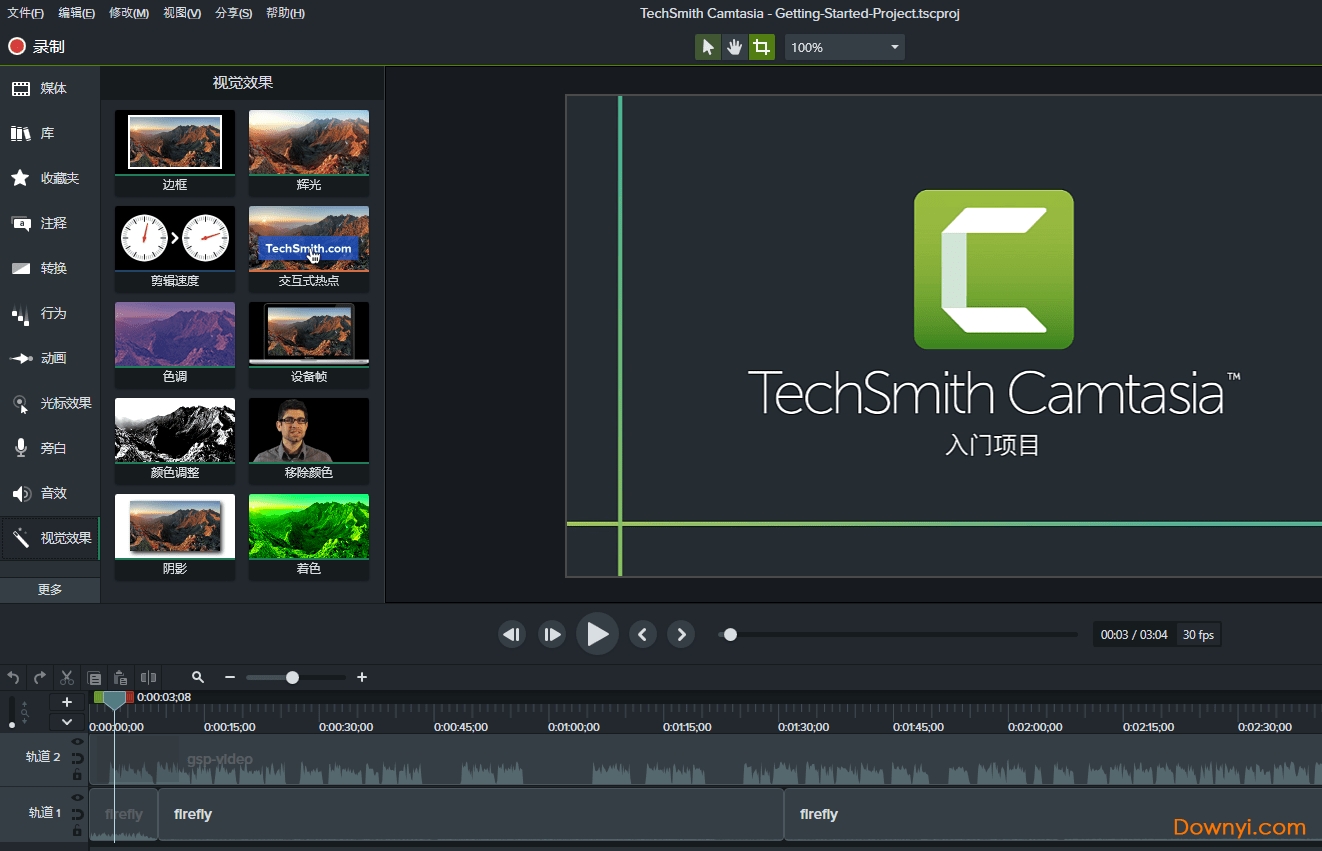Select the Pan hand tool above the canvas
Screen dimensions: 1322x851
tap(735, 46)
